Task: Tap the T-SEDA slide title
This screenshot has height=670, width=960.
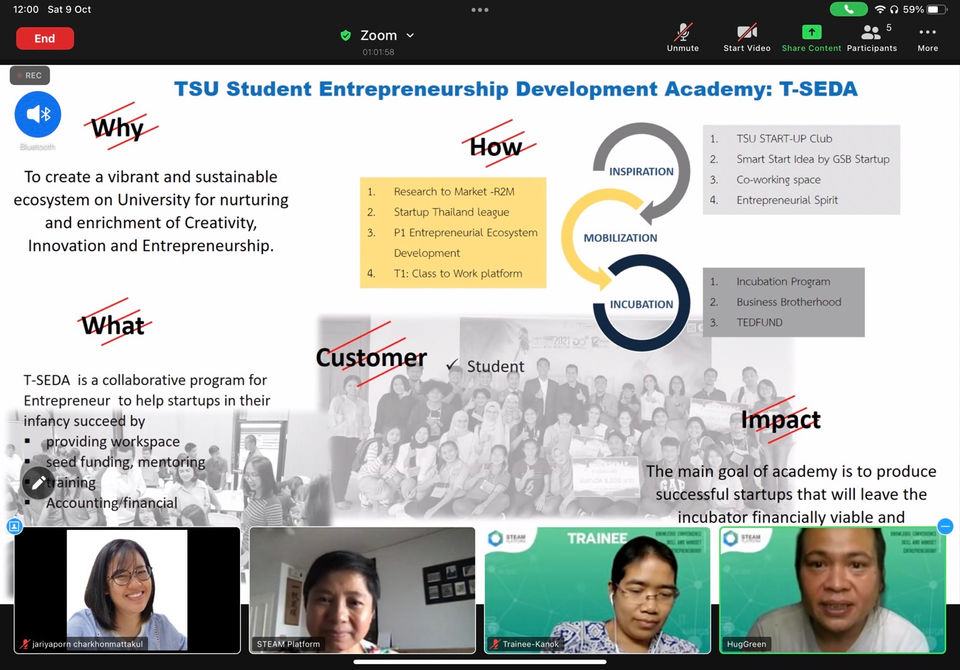Action: [x=516, y=89]
